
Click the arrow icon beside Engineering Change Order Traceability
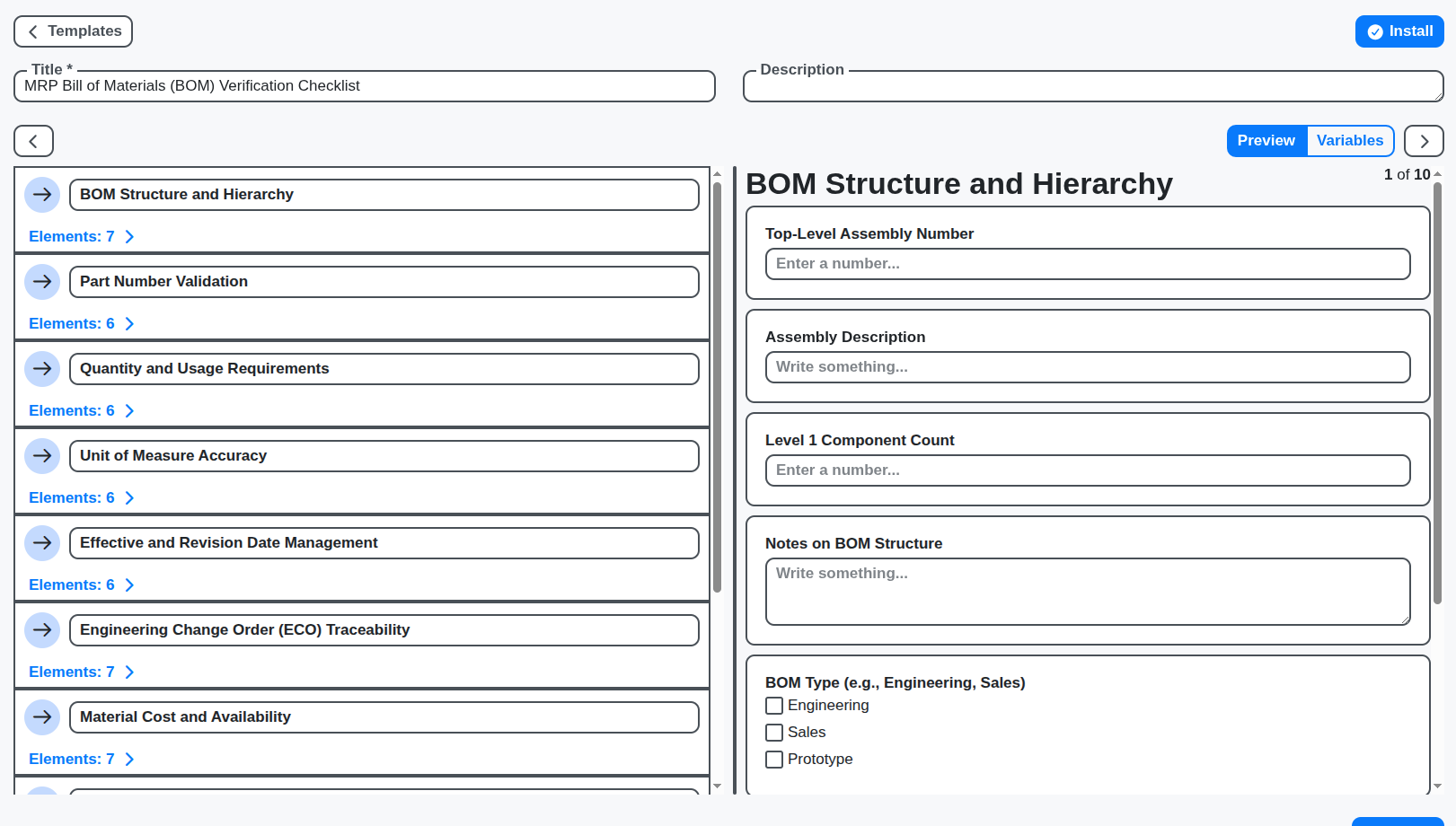pyautogui.click(x=42, y=629)
